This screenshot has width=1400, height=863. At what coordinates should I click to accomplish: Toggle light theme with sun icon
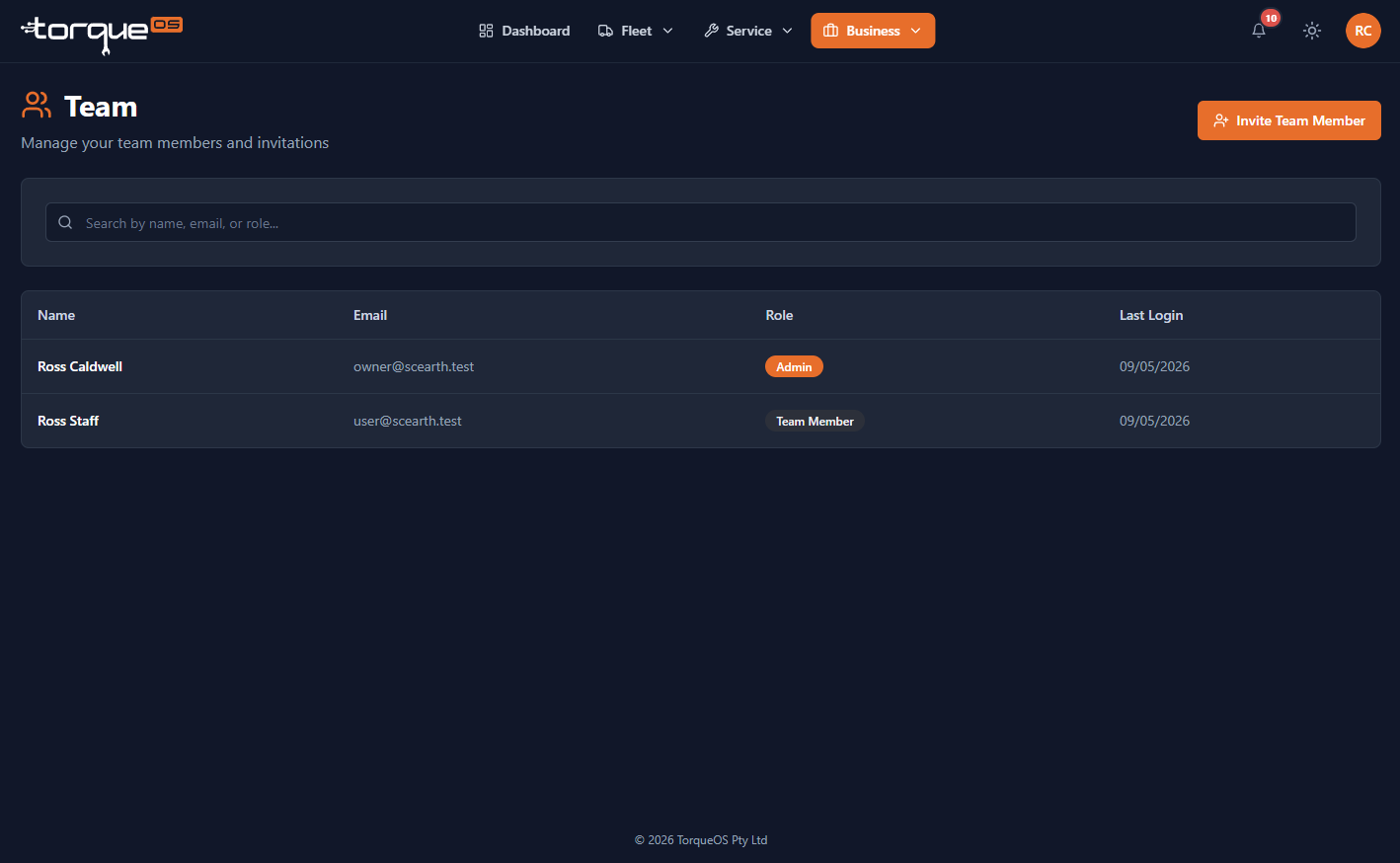tap(1312, 31)
